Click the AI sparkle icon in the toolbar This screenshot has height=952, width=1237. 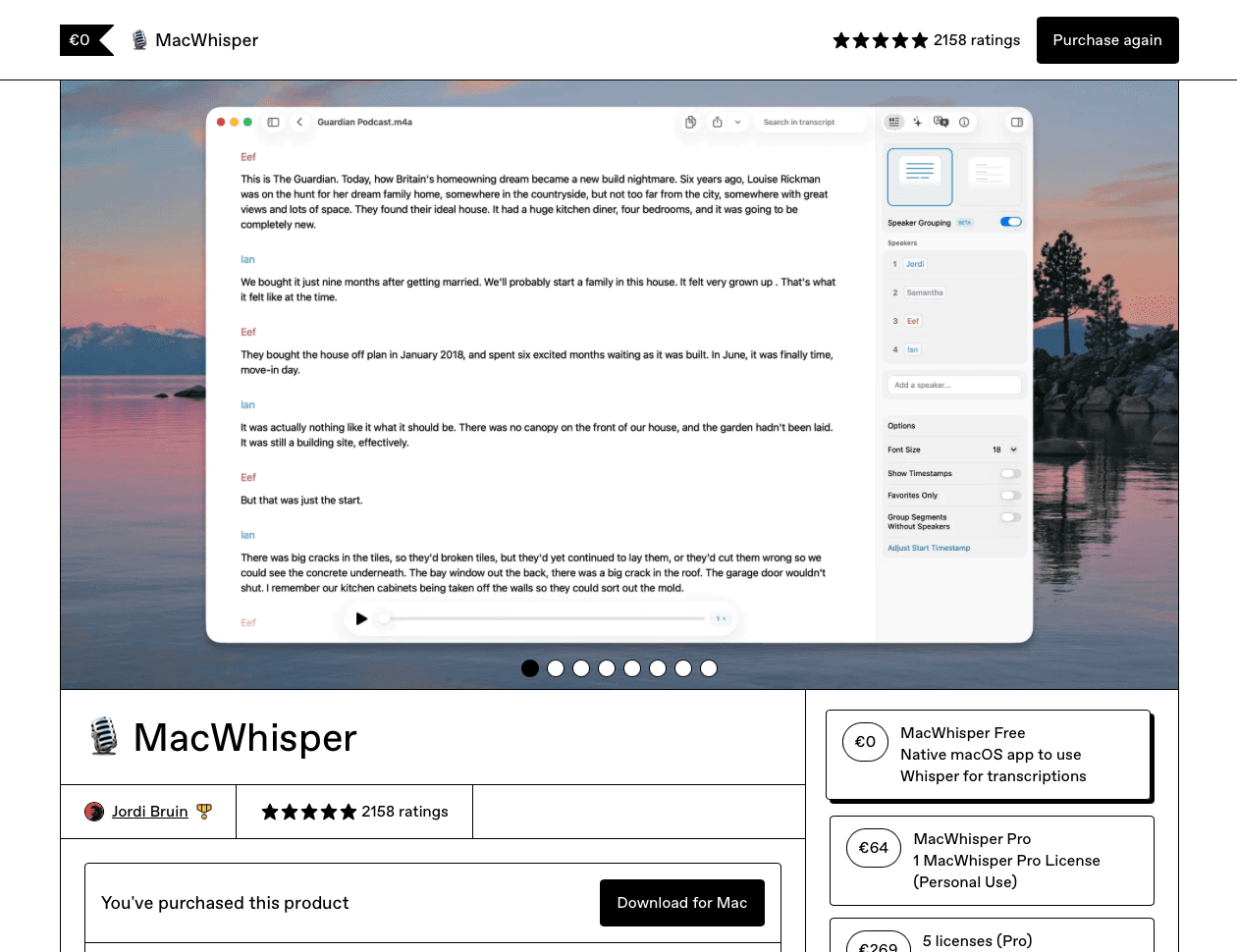(917, 123)
